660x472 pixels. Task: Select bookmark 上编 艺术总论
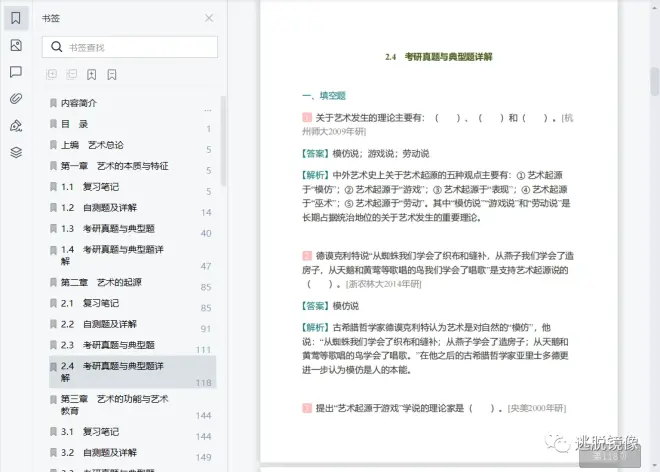pos(92,145)
